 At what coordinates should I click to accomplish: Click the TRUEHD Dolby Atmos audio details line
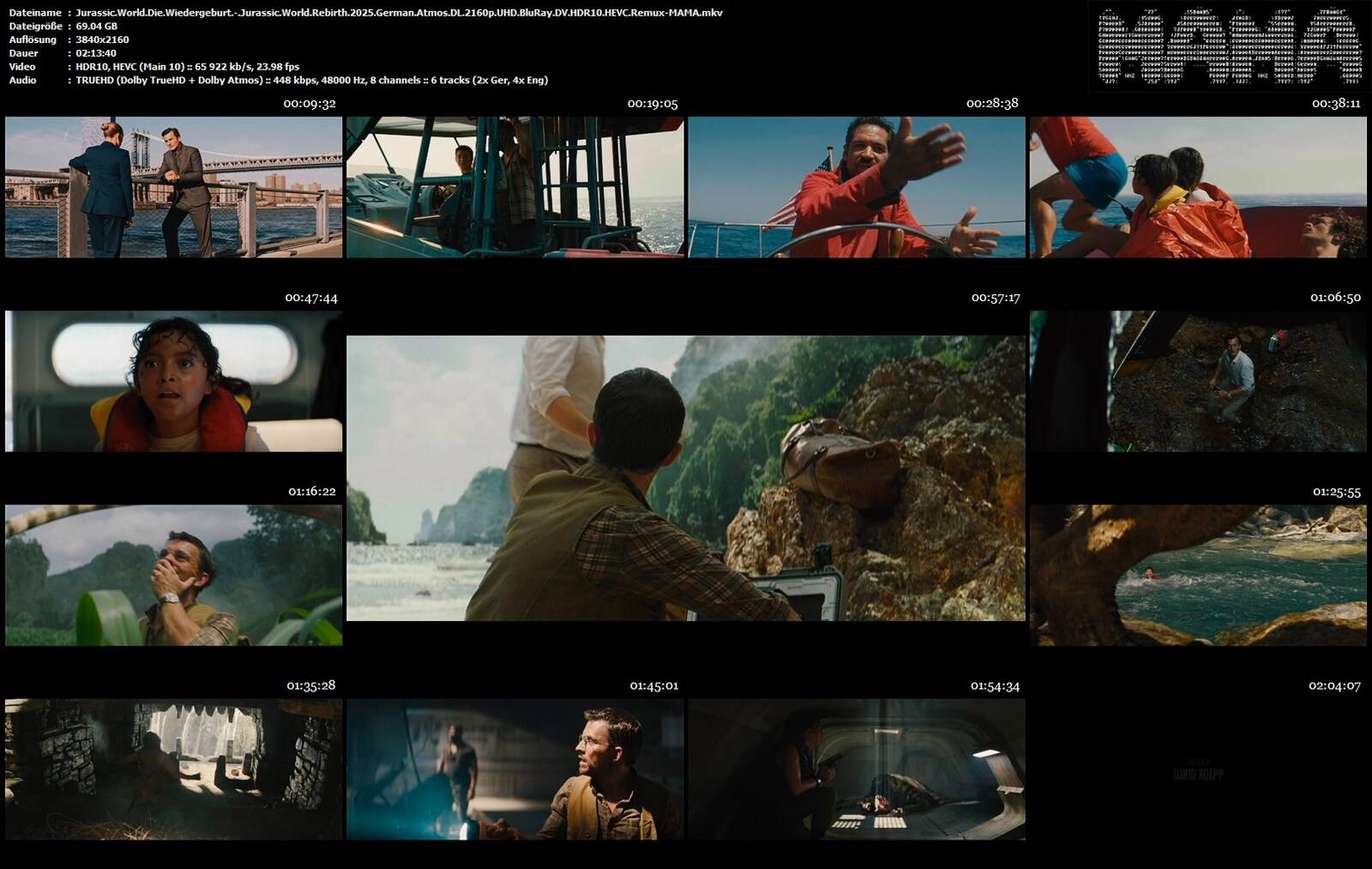click(311, 80)
